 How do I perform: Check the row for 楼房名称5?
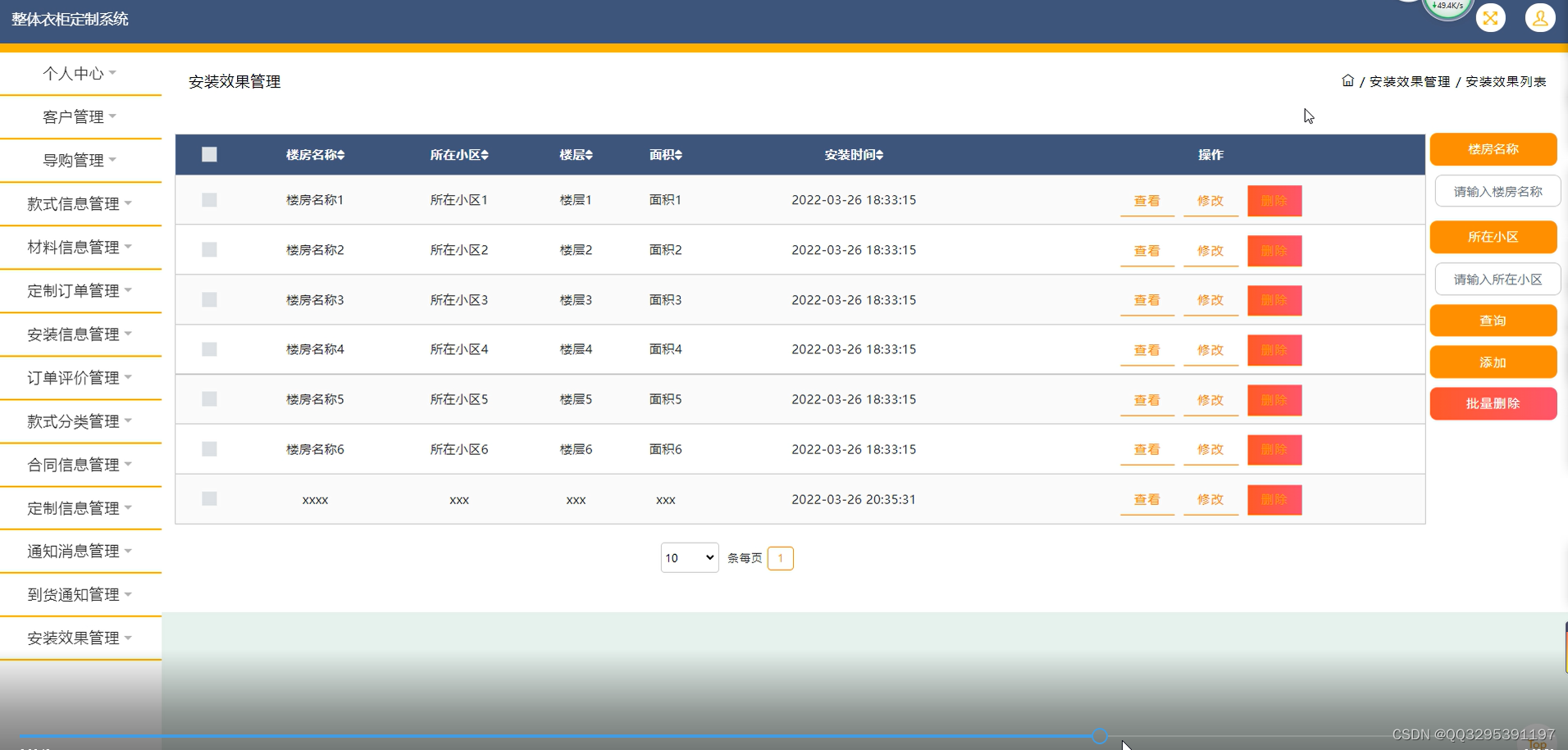209,399
